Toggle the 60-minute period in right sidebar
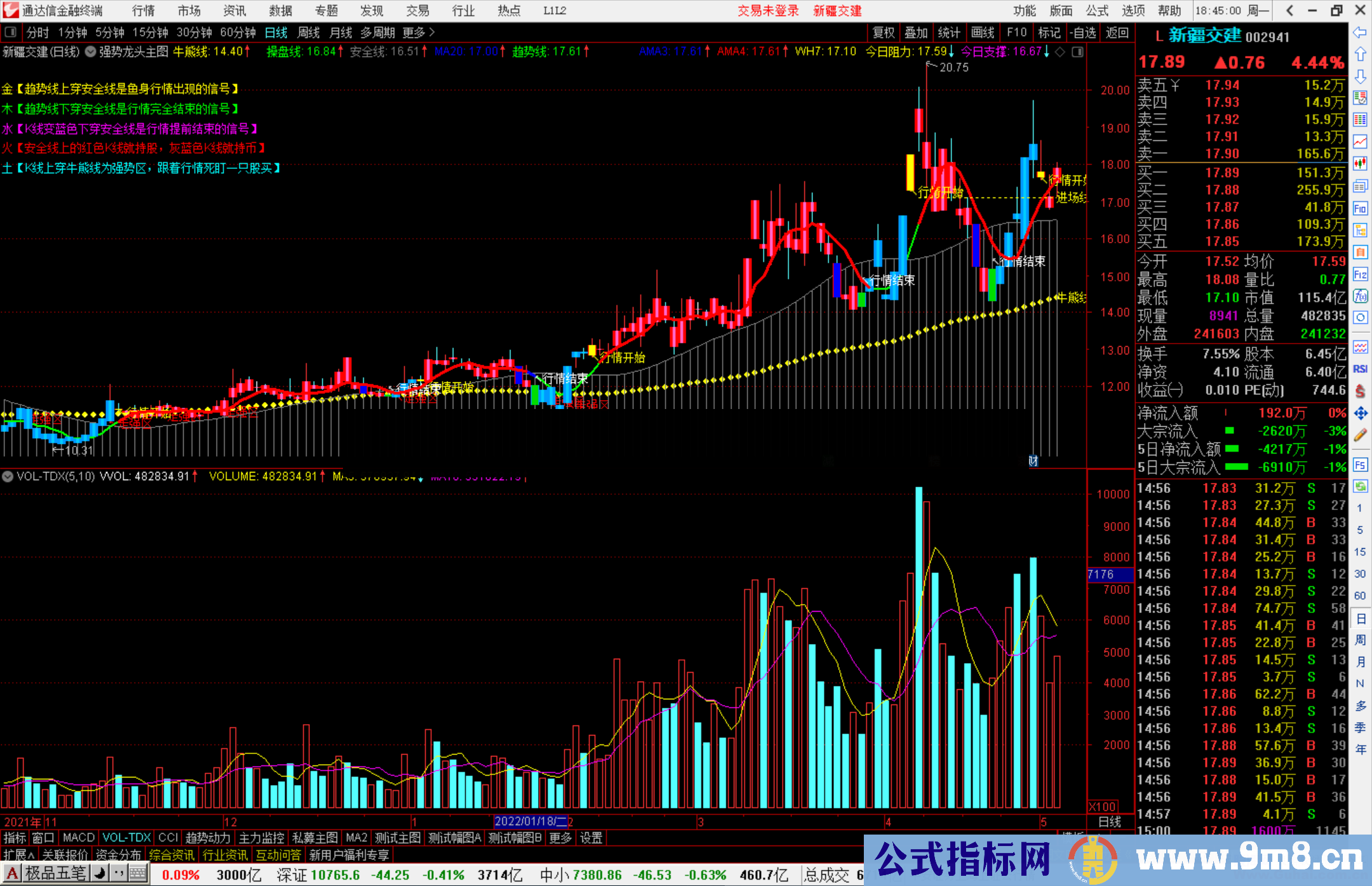The height and width of the screenshot is (886, 1372). click(x=1360, y=596)
